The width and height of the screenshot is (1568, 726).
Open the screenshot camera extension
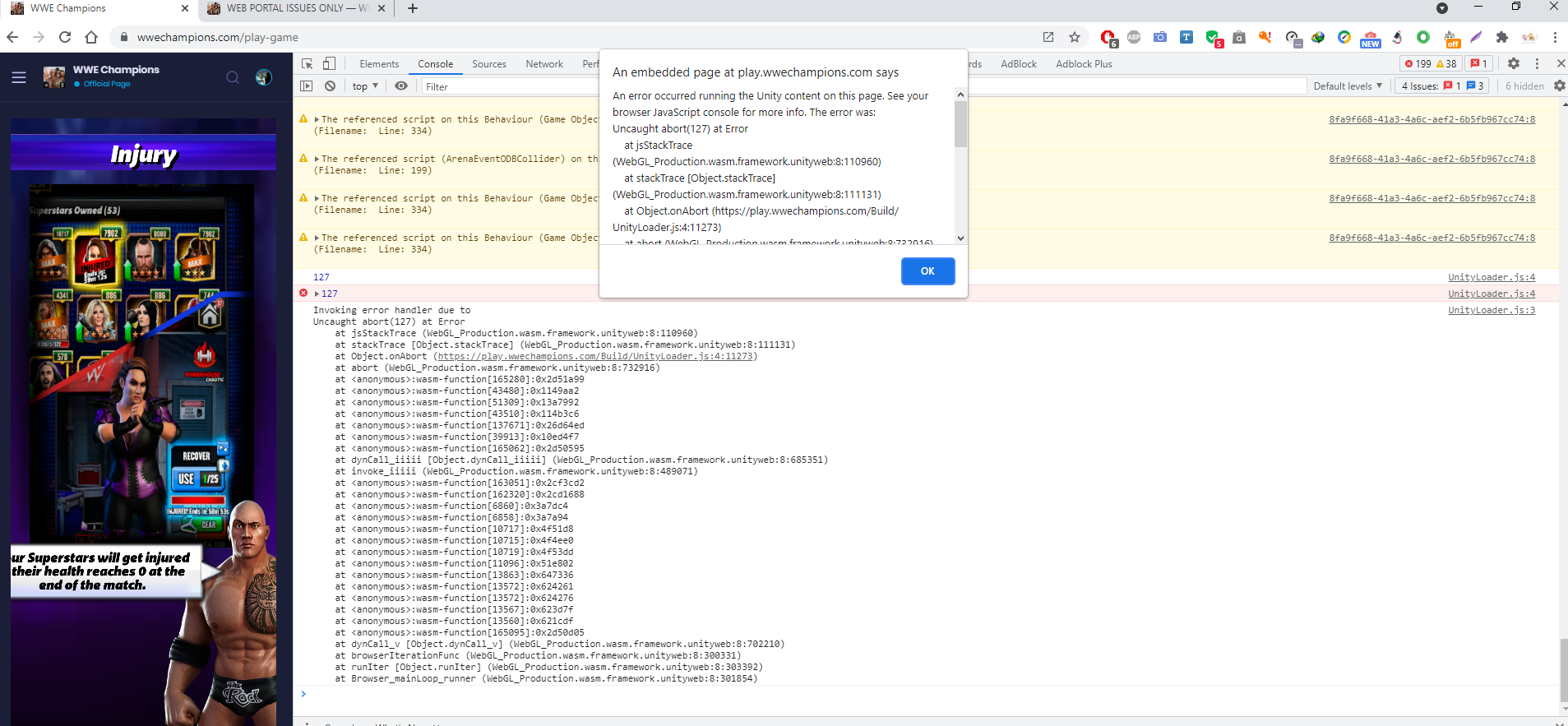point(1160,37)
